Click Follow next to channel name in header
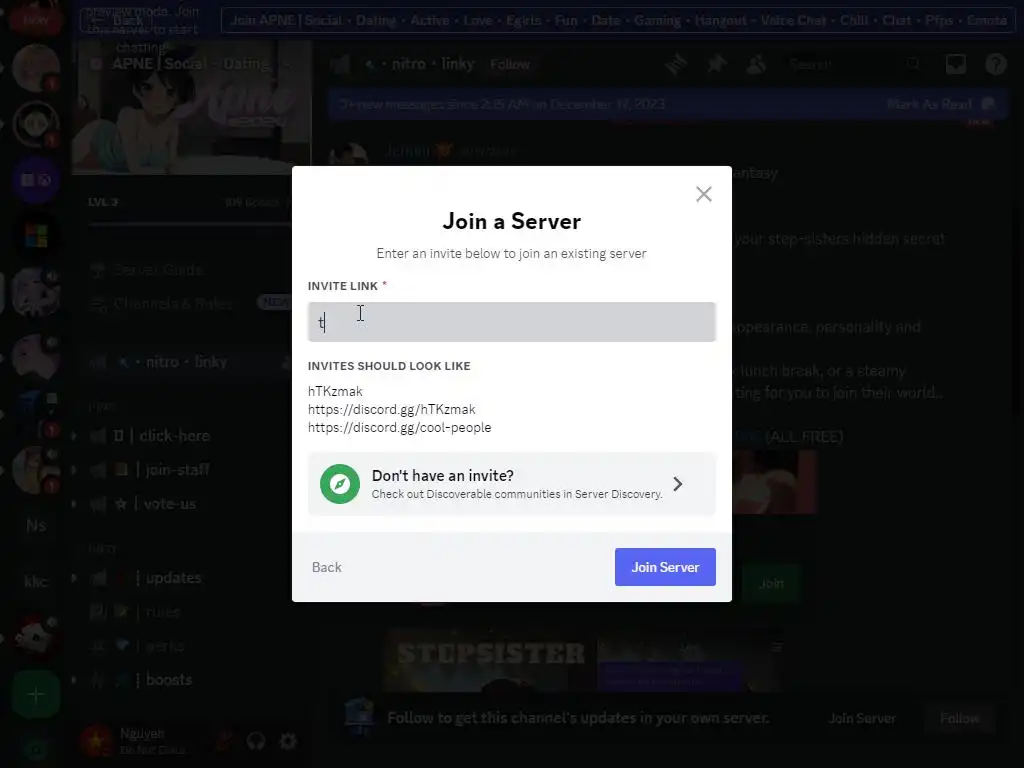1024x768 pixels. coord(510,64)
